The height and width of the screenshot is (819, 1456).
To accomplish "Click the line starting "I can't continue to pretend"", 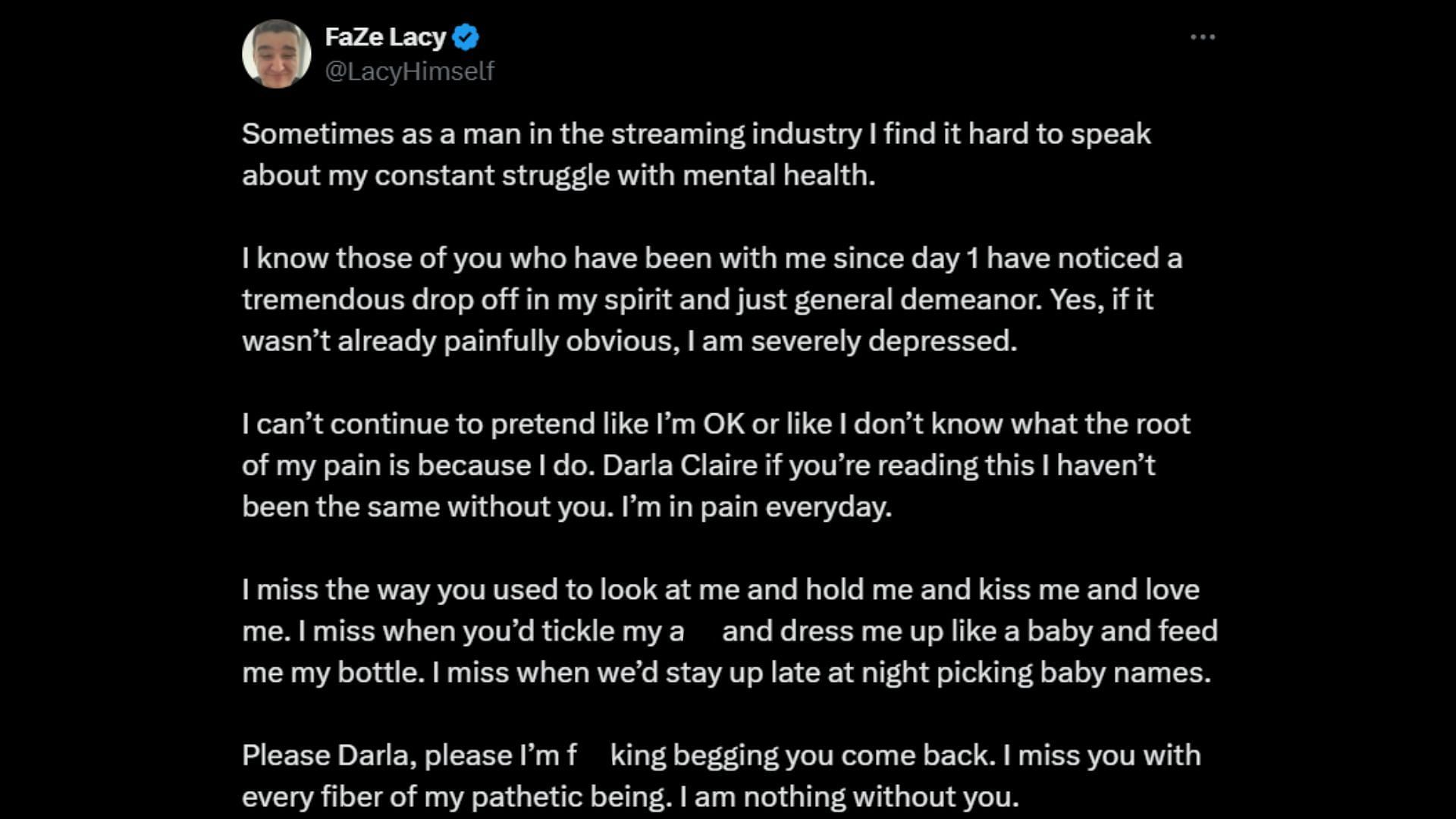I will pyautogui.click(x=716, y=424).
